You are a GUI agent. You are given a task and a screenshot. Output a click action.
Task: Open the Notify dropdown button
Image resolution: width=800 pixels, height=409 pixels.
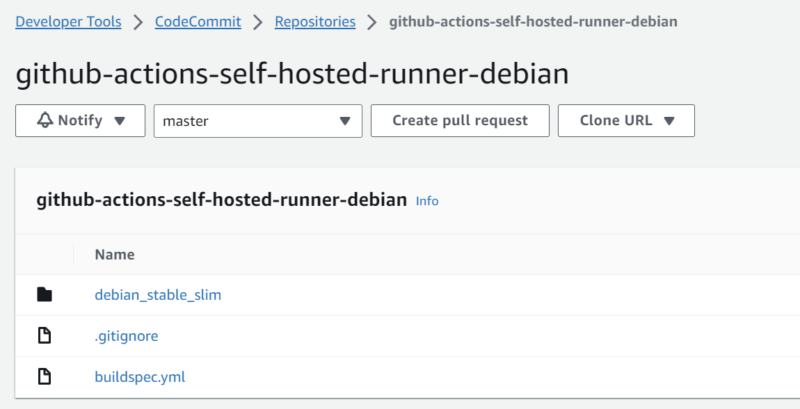click(x=80, y=121)
